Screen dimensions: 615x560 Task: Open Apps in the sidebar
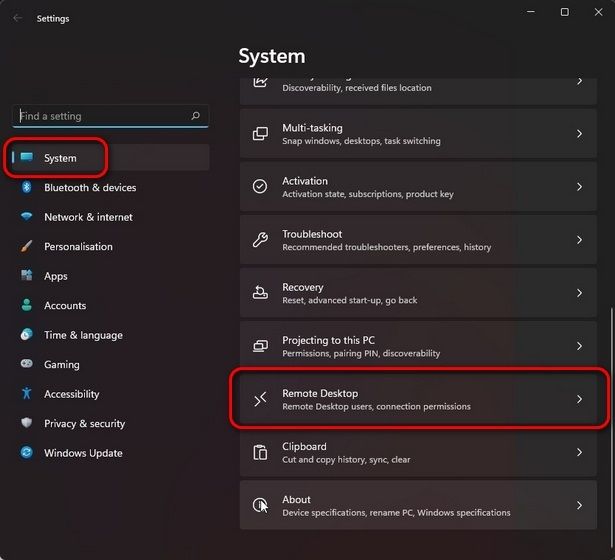point(56,276)
